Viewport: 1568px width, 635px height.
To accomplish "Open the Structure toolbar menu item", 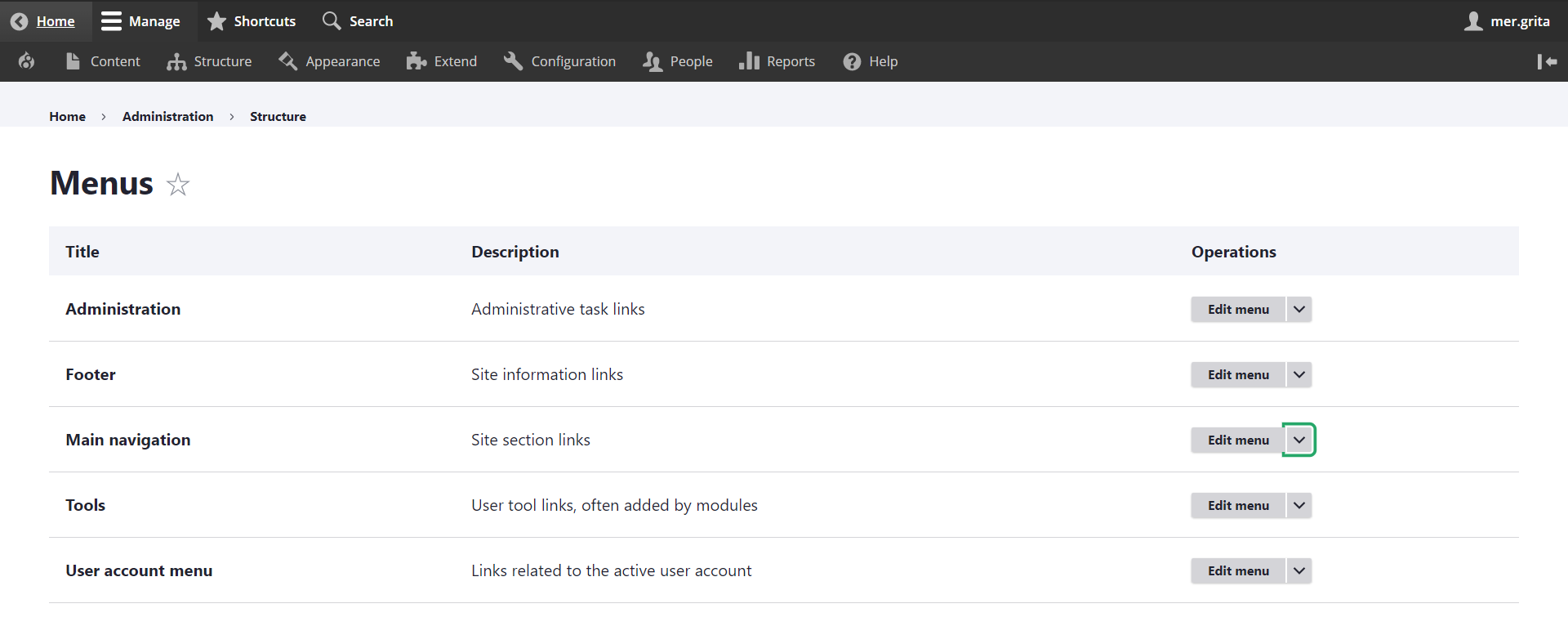I will click(209, 61).
